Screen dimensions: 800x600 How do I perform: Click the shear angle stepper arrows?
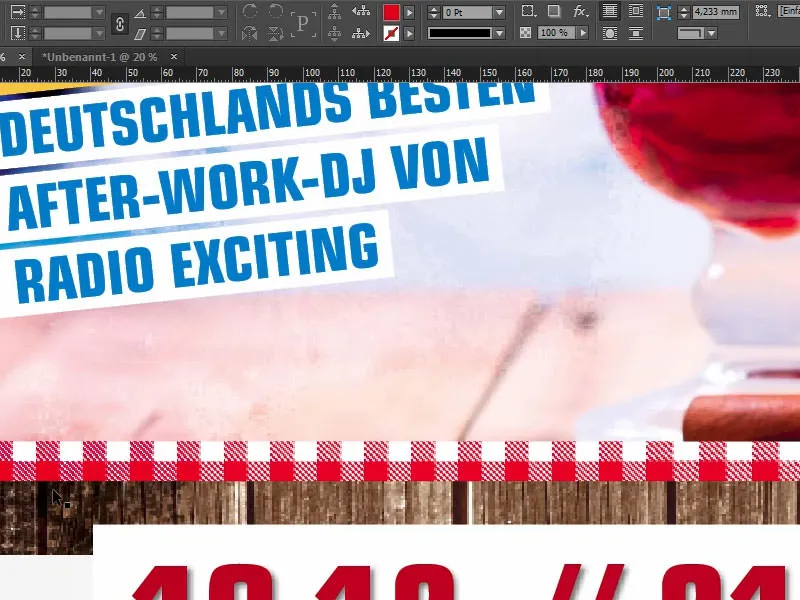click(x=157, y=34)
